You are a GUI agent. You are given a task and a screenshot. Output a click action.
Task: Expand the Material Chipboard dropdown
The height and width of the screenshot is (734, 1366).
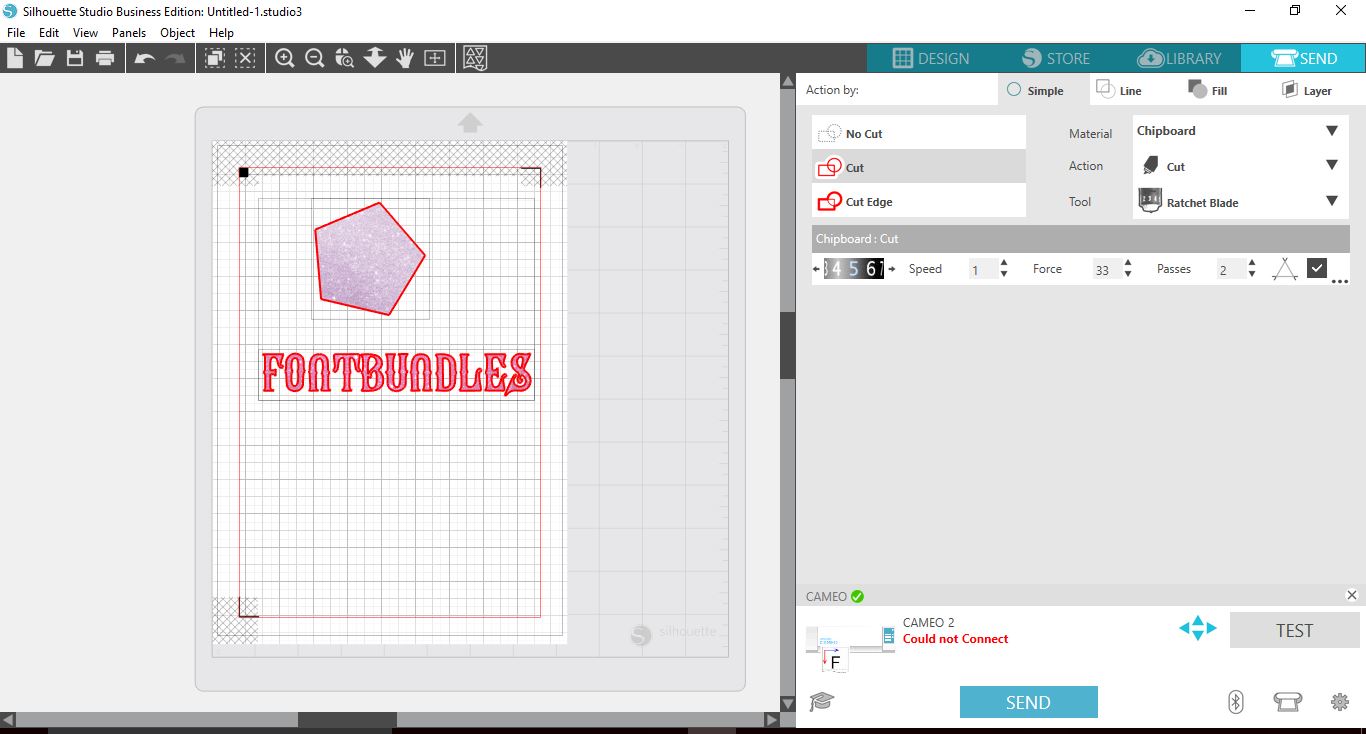click(x=1332, y=131)
